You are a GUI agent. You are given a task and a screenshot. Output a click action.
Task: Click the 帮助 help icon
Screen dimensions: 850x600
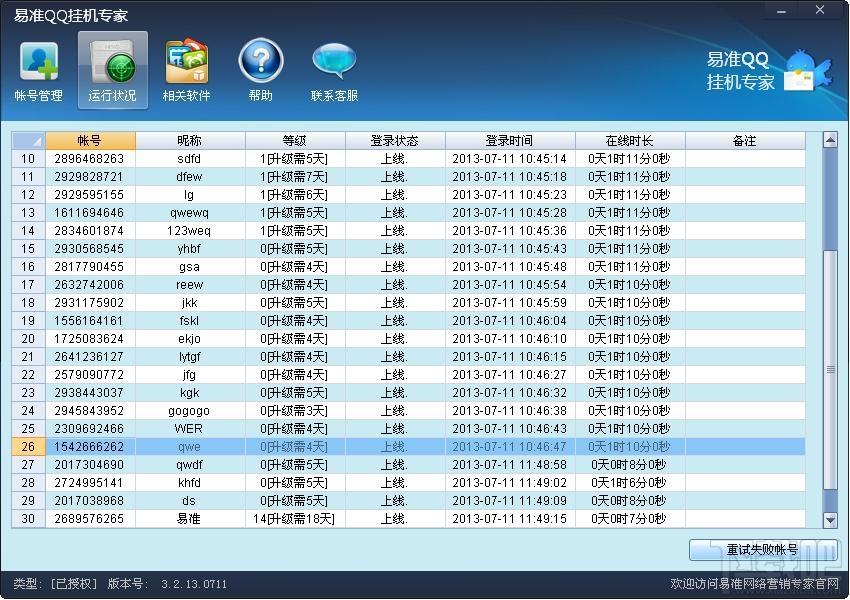coord(260,68)
